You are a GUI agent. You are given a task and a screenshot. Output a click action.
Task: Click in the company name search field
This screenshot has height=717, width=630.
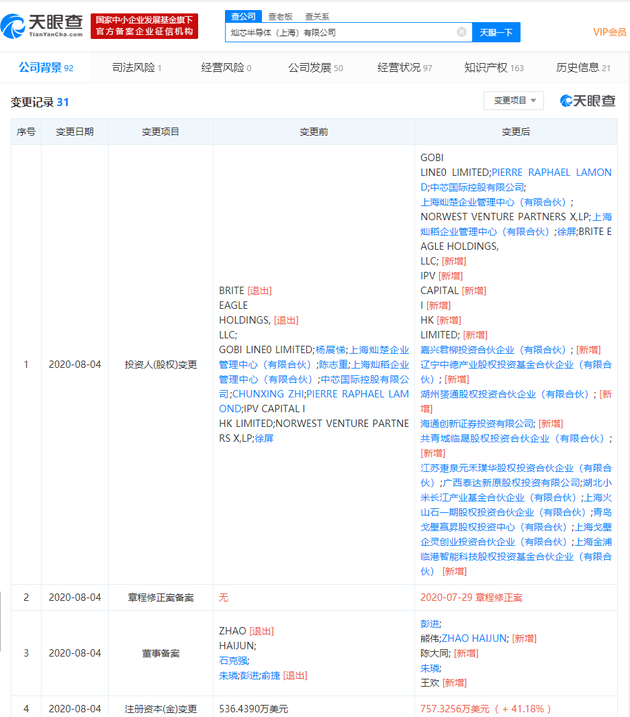click(341, 32)
